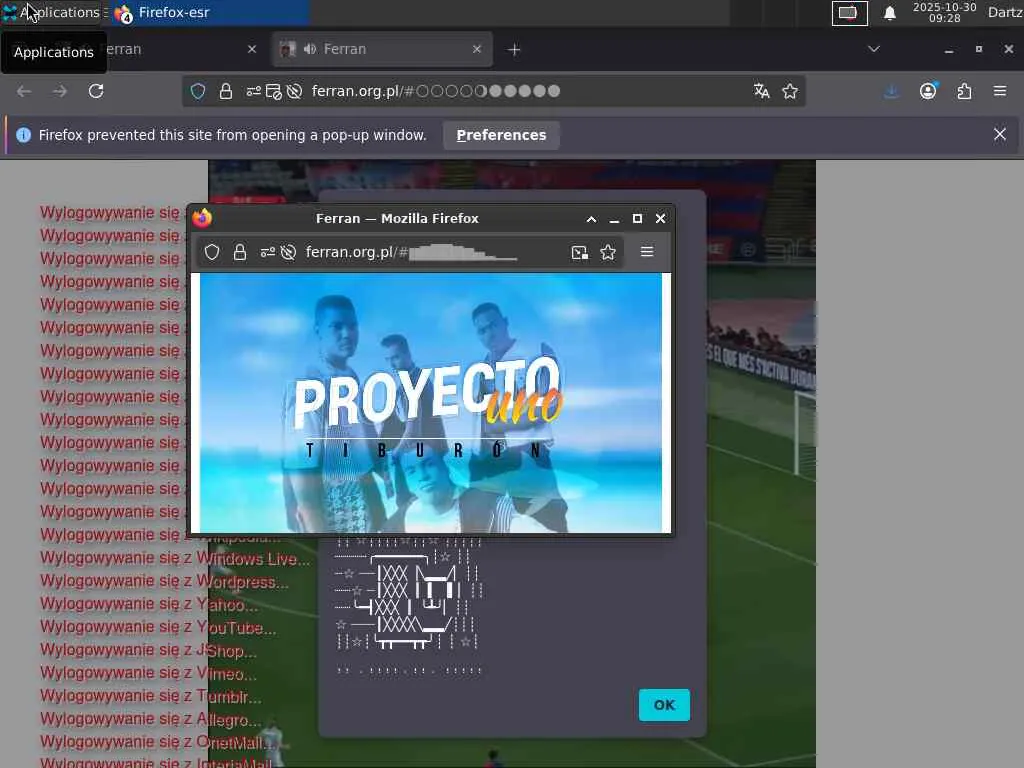
Task: Open a new tab with plus button
Action: click(514, 50)
